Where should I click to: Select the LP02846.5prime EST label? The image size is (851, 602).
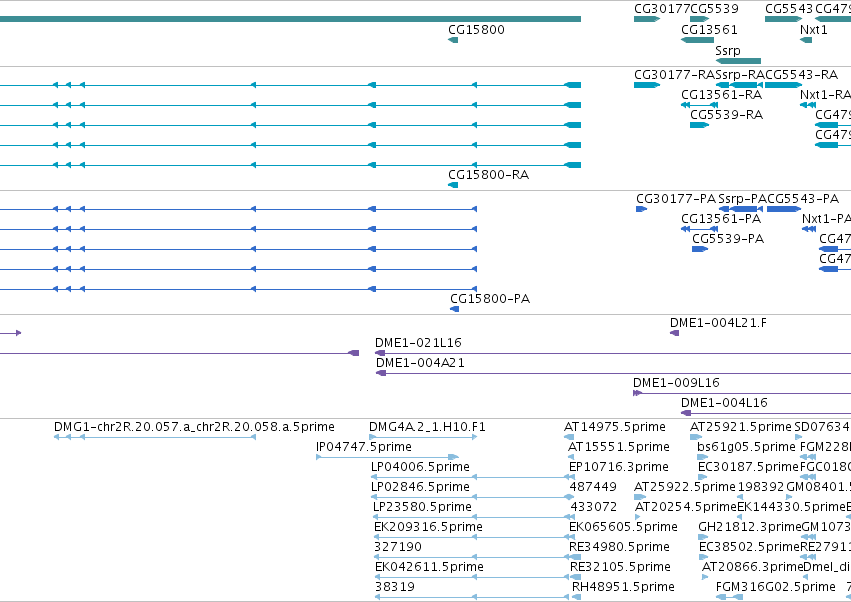pos(420,487)
